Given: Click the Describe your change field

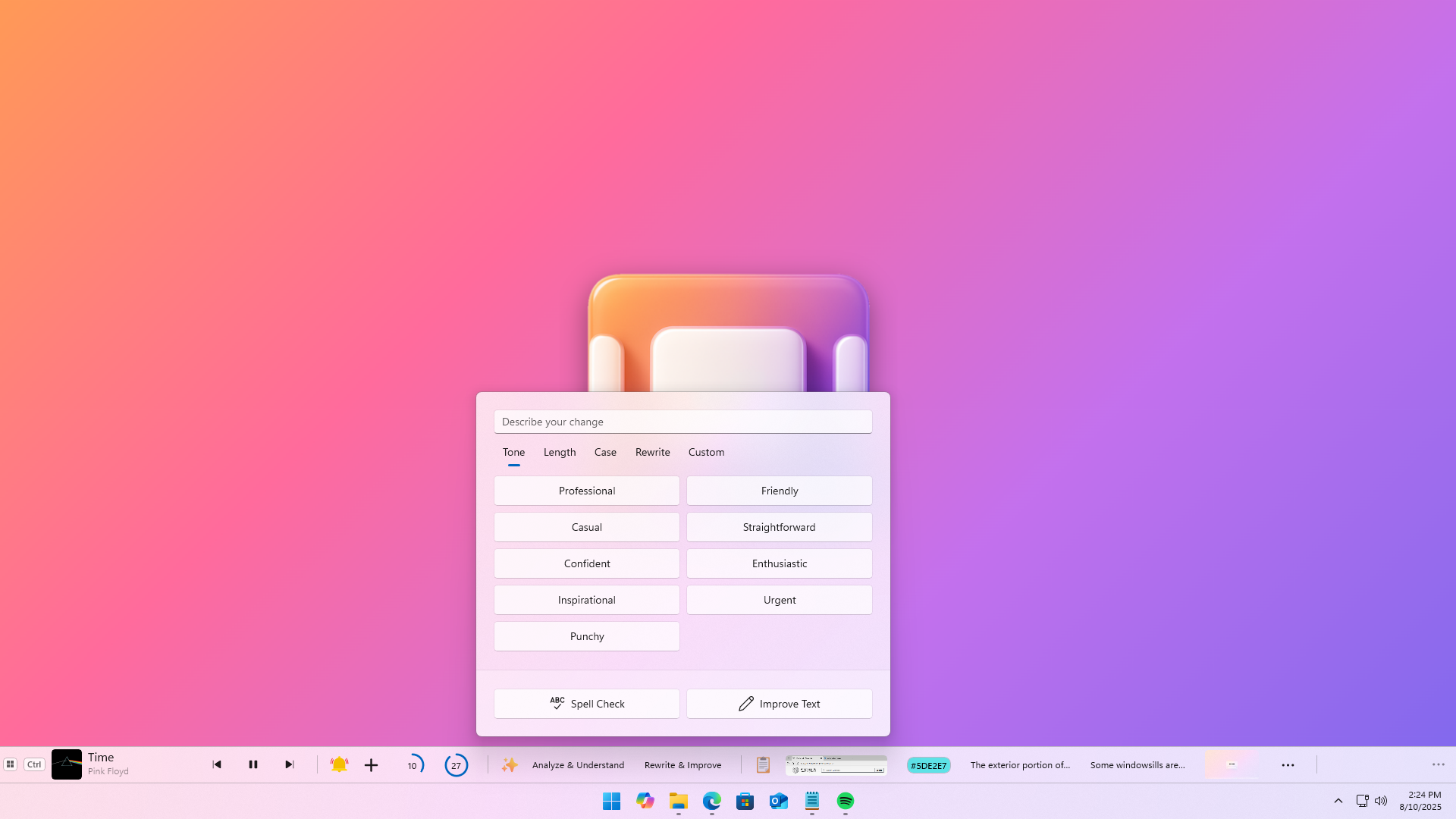Looking at the screenshot, I should point(682,422).
